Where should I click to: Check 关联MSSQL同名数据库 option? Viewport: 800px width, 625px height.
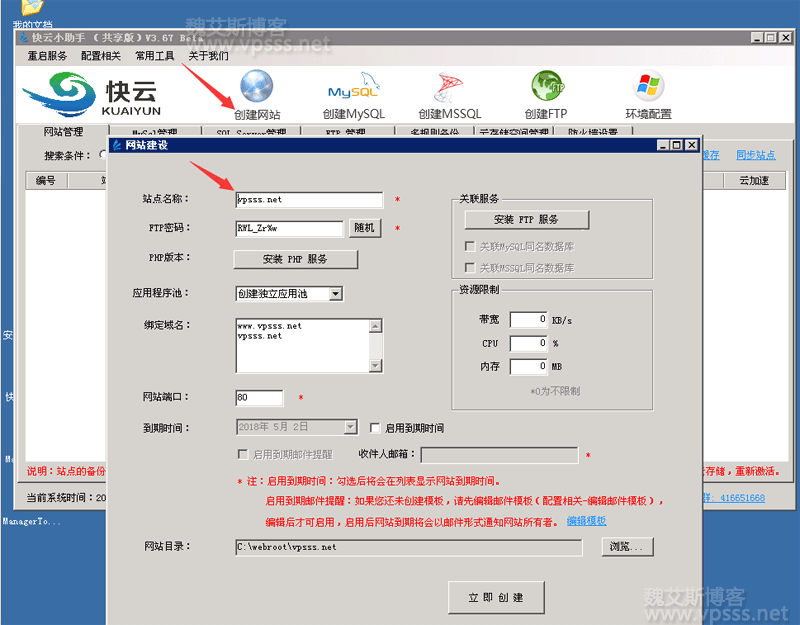pyautogui.click(x=469, y=268)
